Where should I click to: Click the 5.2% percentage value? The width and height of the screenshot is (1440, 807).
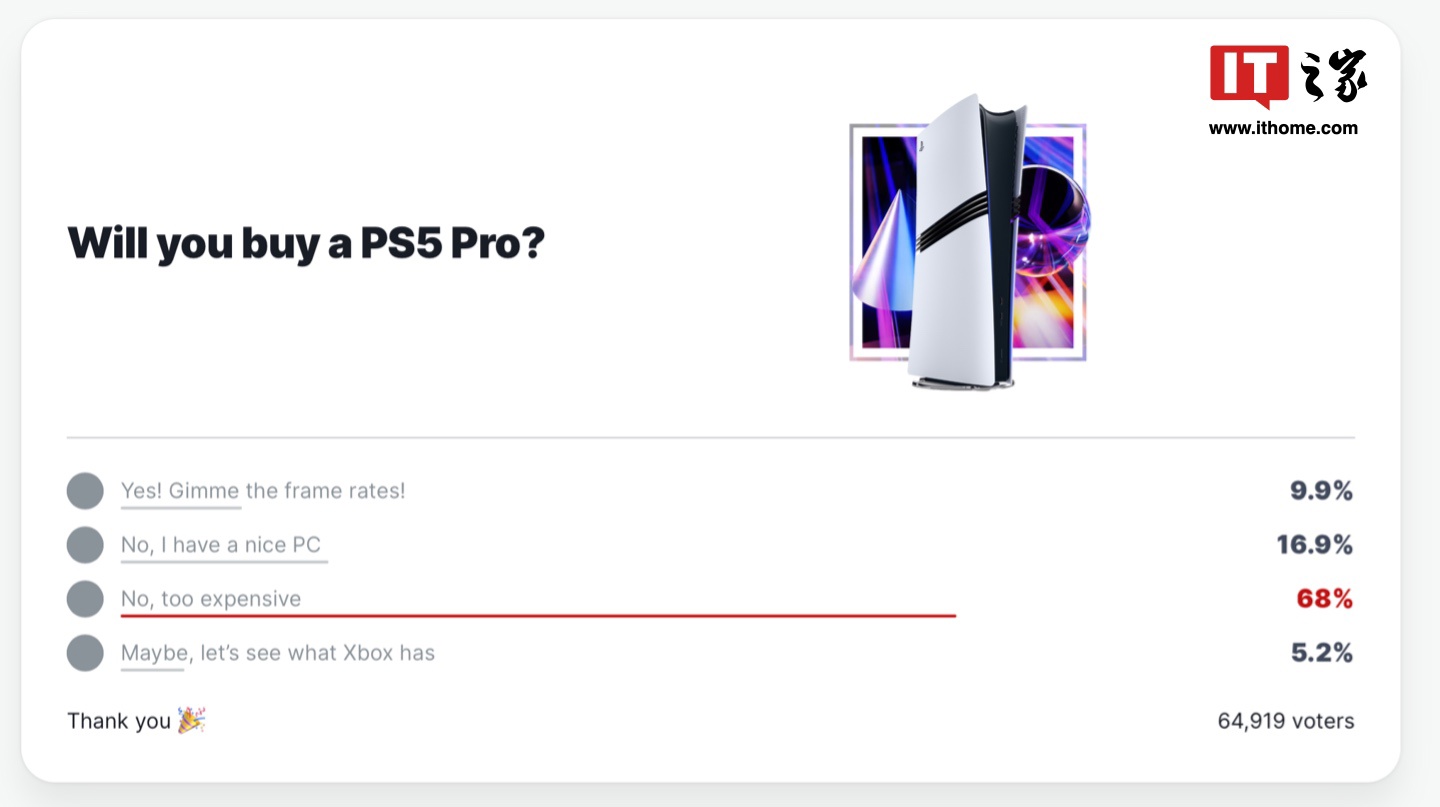pos(1321,653)
